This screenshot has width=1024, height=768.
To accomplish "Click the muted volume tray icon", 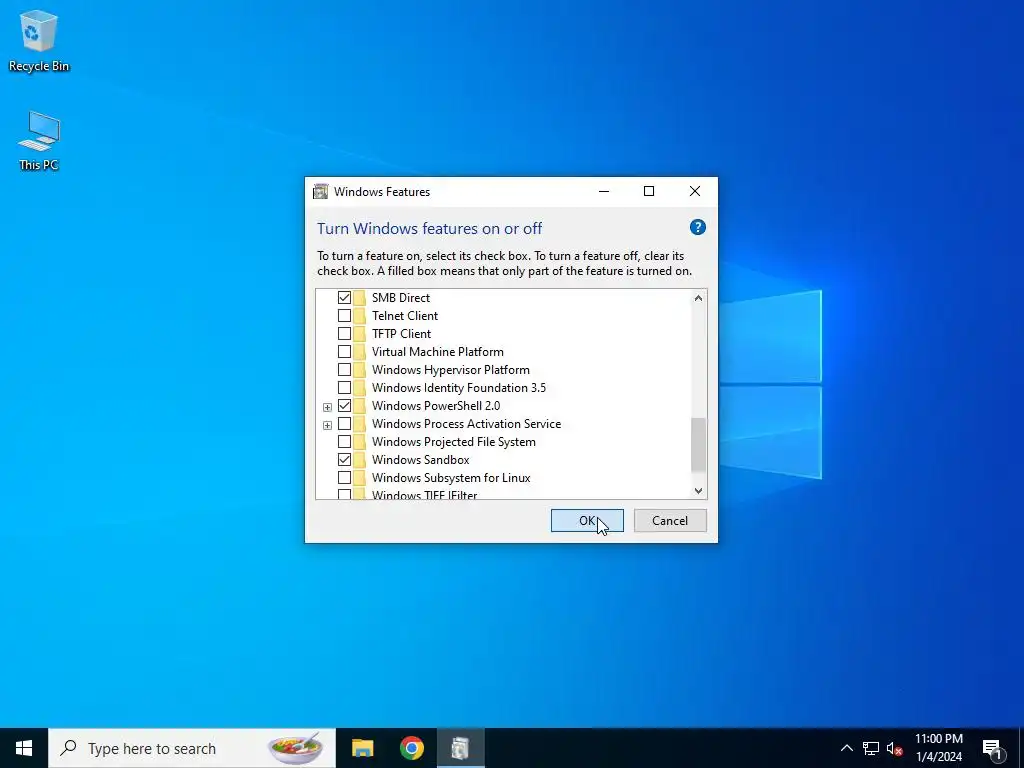I will click(895, 748).
